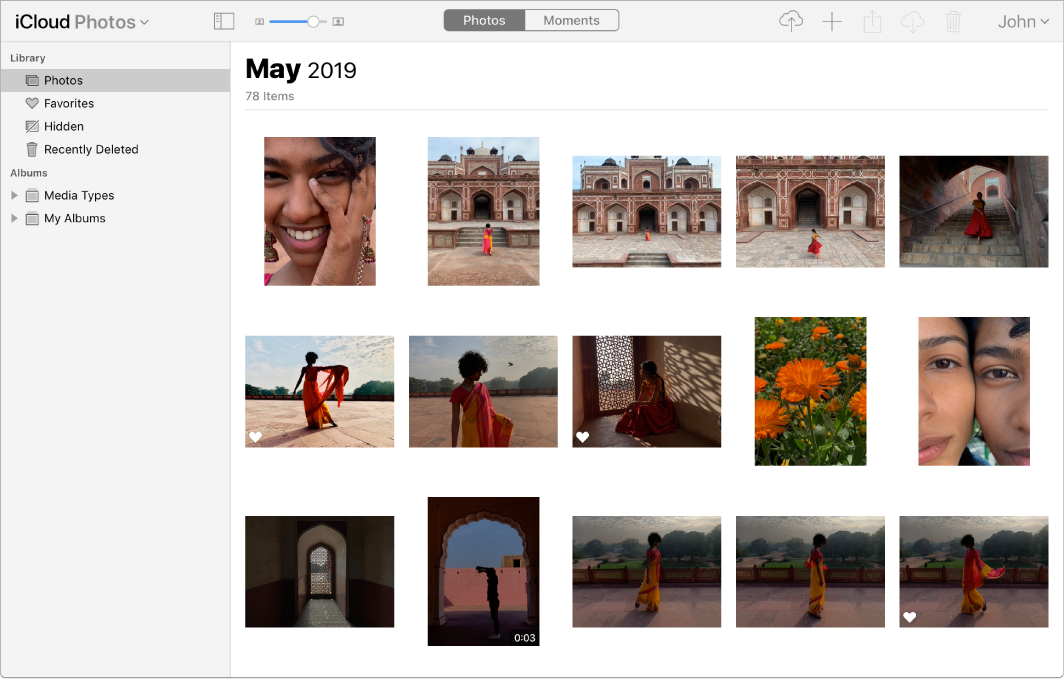Click the trash icon to delete

(953, 21)
